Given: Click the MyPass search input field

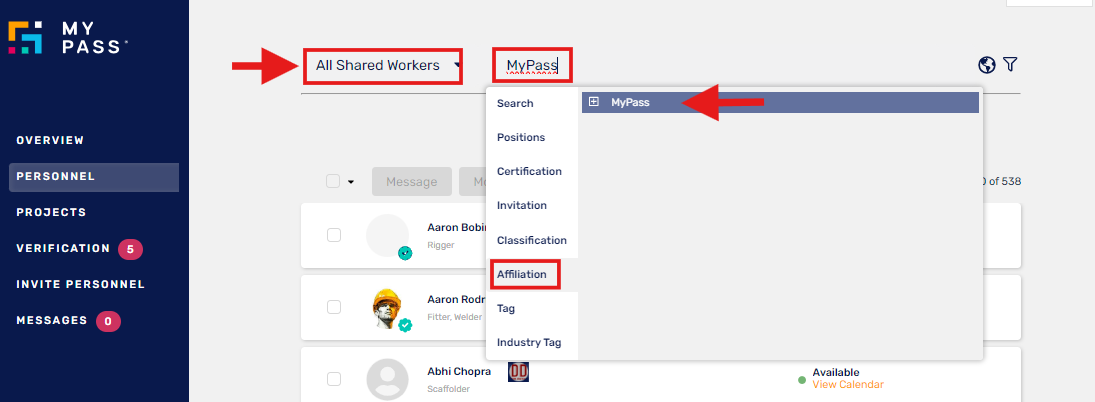Looking at the screenshot, I should [532, 66].
